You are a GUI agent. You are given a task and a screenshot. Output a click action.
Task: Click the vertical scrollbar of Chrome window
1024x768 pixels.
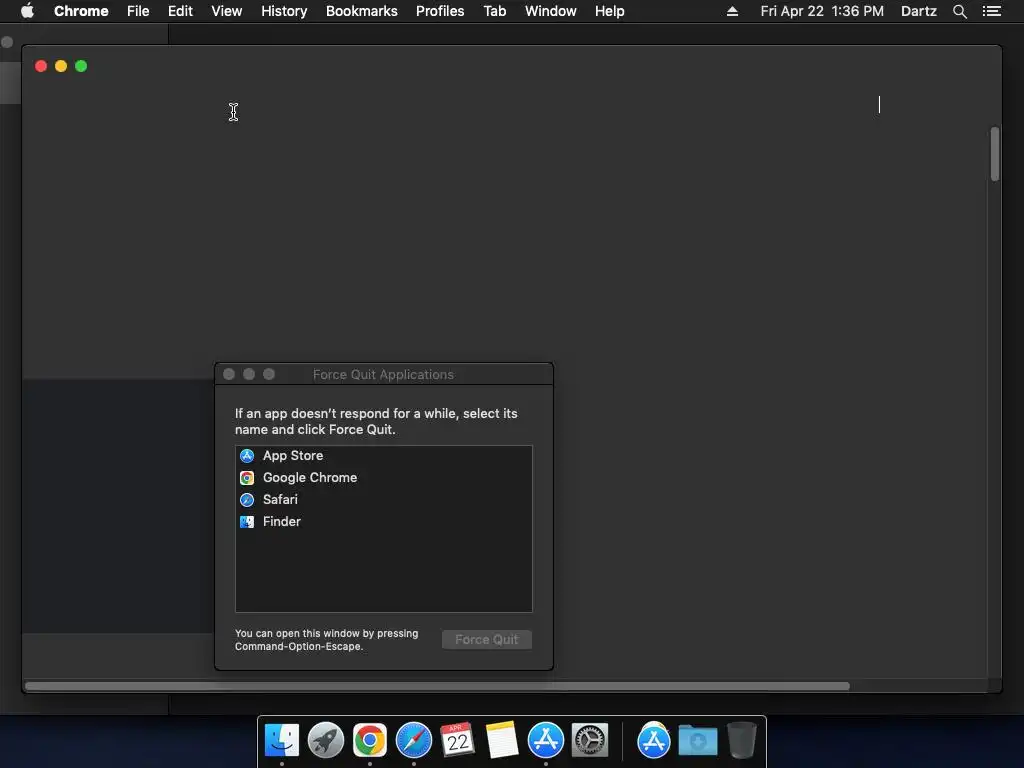pyautogui.click(x=995, y=154)
